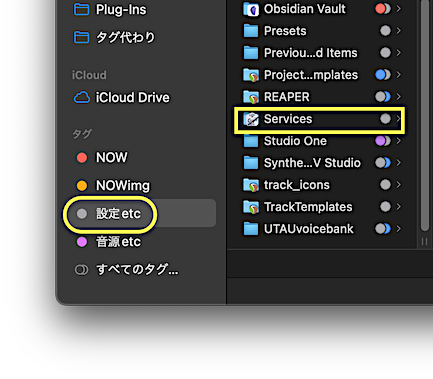Open すべてのタグ... to show all tags

[126, 270]
